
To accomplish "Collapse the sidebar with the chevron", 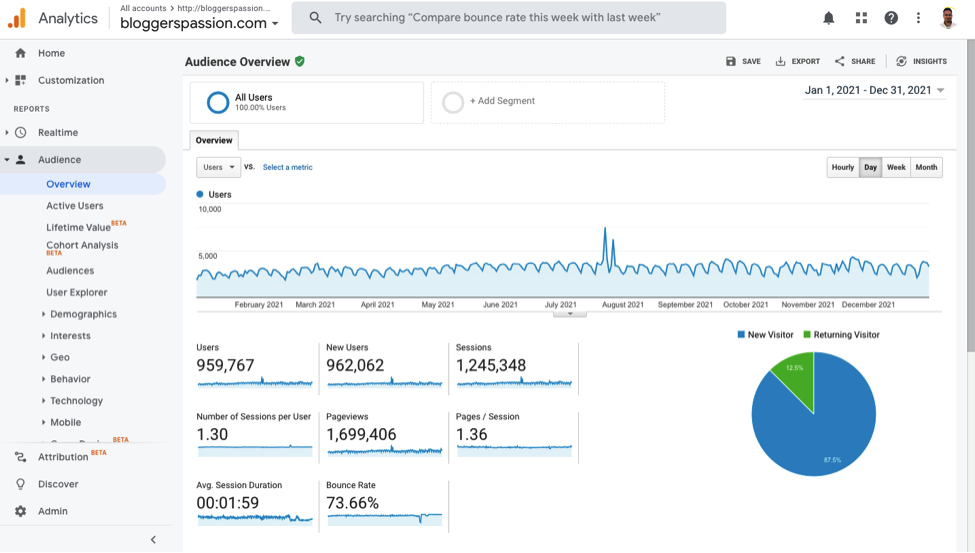I will [153, 540].
